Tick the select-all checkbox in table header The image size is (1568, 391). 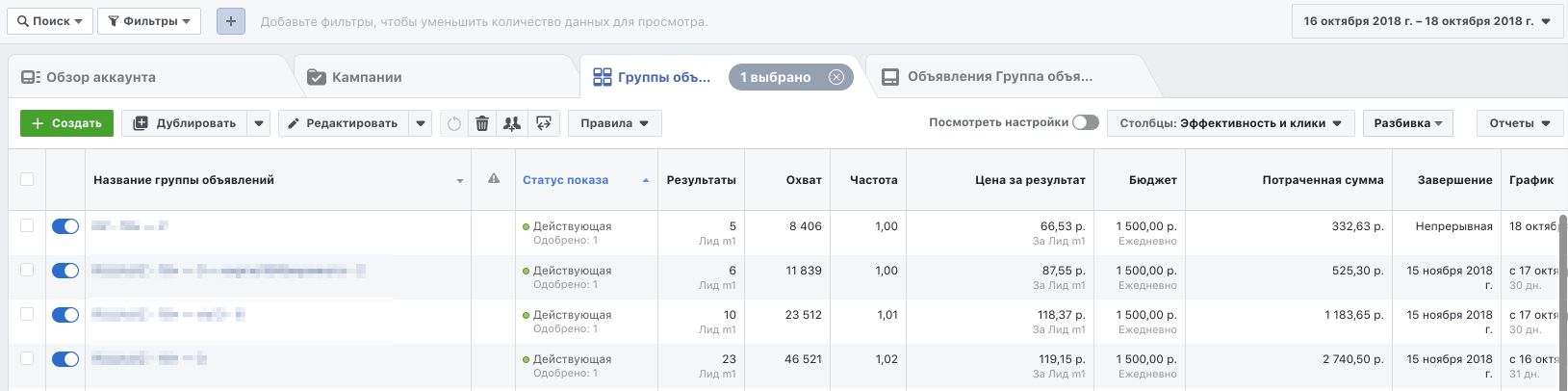point(27,179)
